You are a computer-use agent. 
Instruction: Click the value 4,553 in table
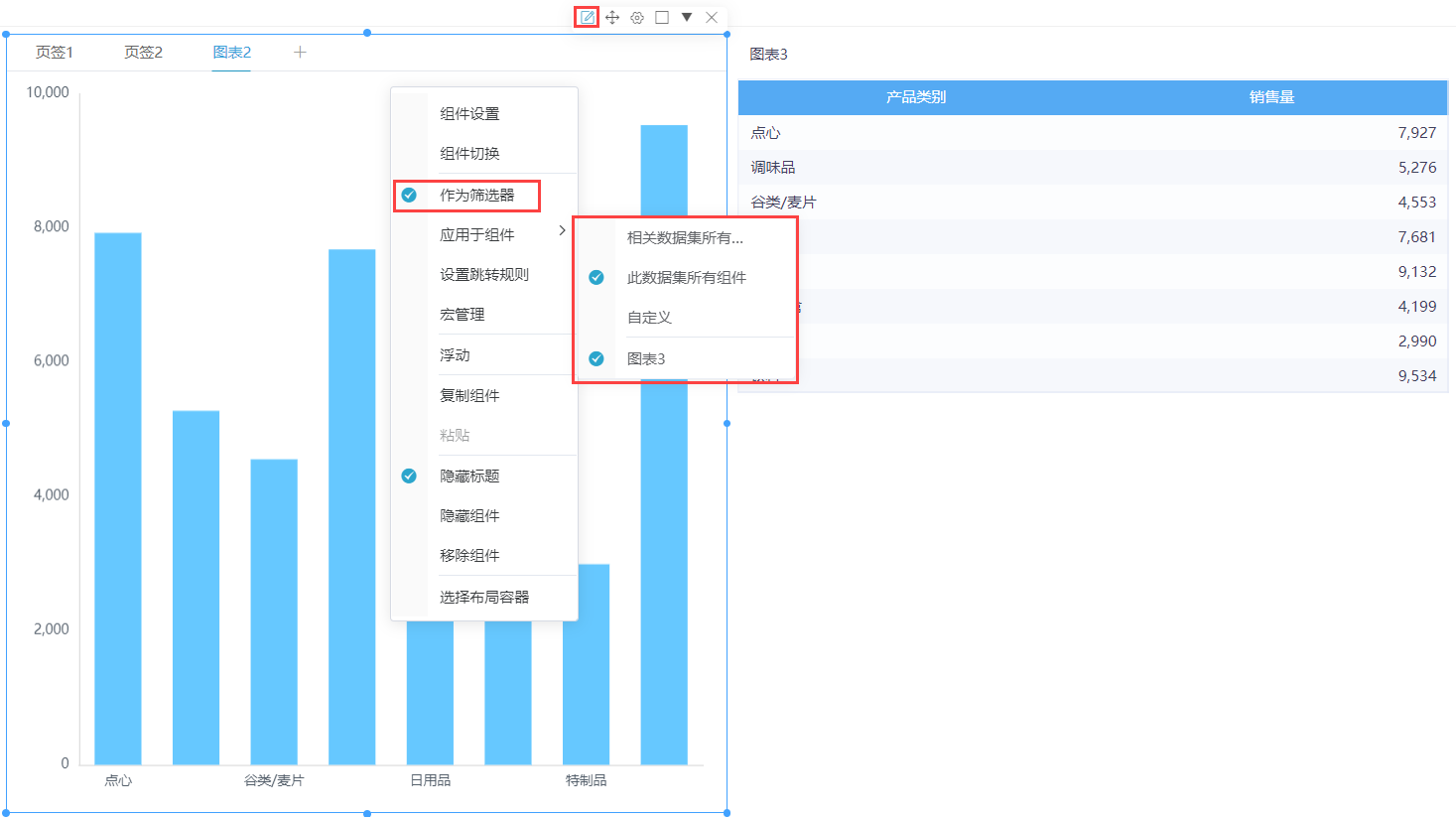(x=1417, y=203)
